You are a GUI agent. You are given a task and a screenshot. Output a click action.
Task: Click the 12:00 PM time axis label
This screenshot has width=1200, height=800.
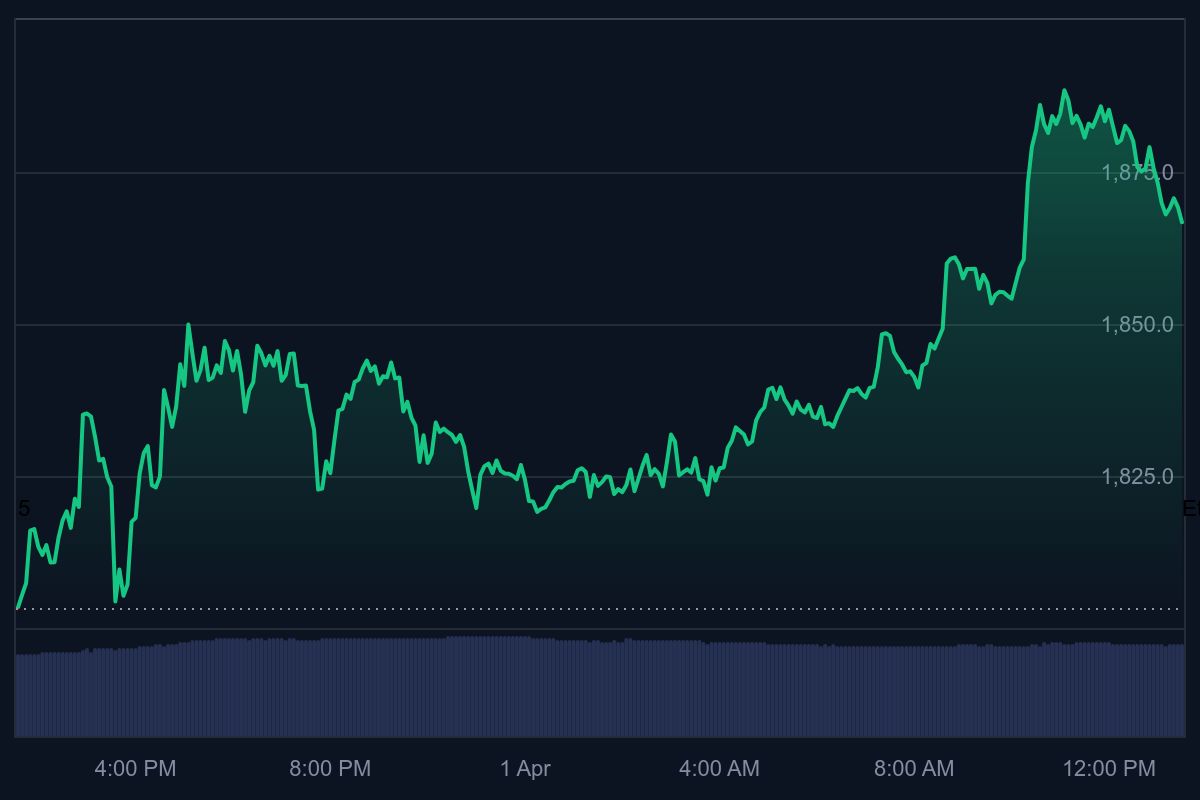1109,769
